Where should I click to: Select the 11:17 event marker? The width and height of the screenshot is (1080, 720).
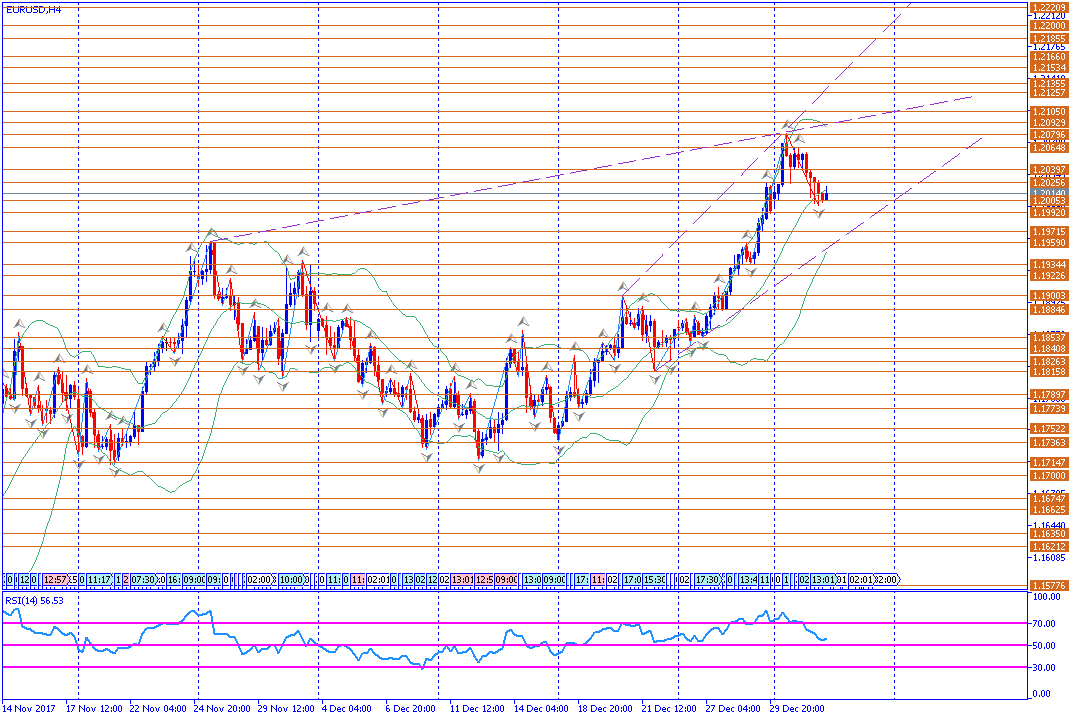coord(99,579)
